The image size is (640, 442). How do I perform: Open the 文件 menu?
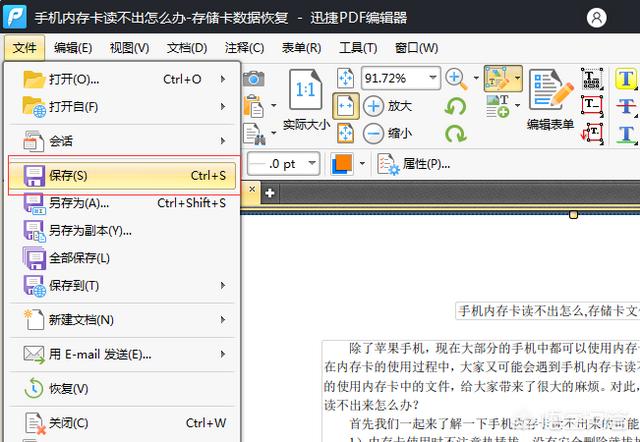coord(24,48)
